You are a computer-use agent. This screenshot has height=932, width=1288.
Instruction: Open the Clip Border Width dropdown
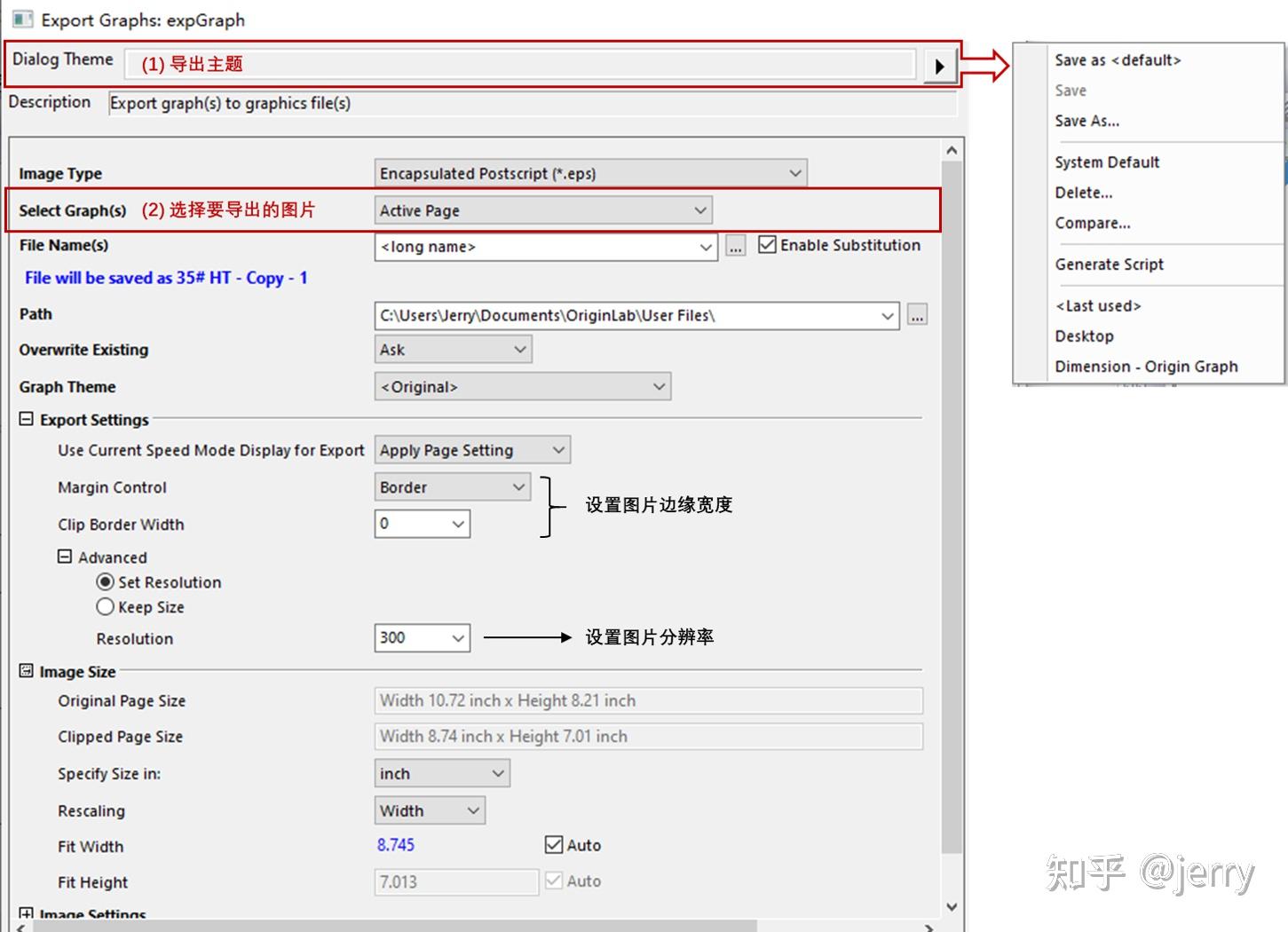(423, 524)
